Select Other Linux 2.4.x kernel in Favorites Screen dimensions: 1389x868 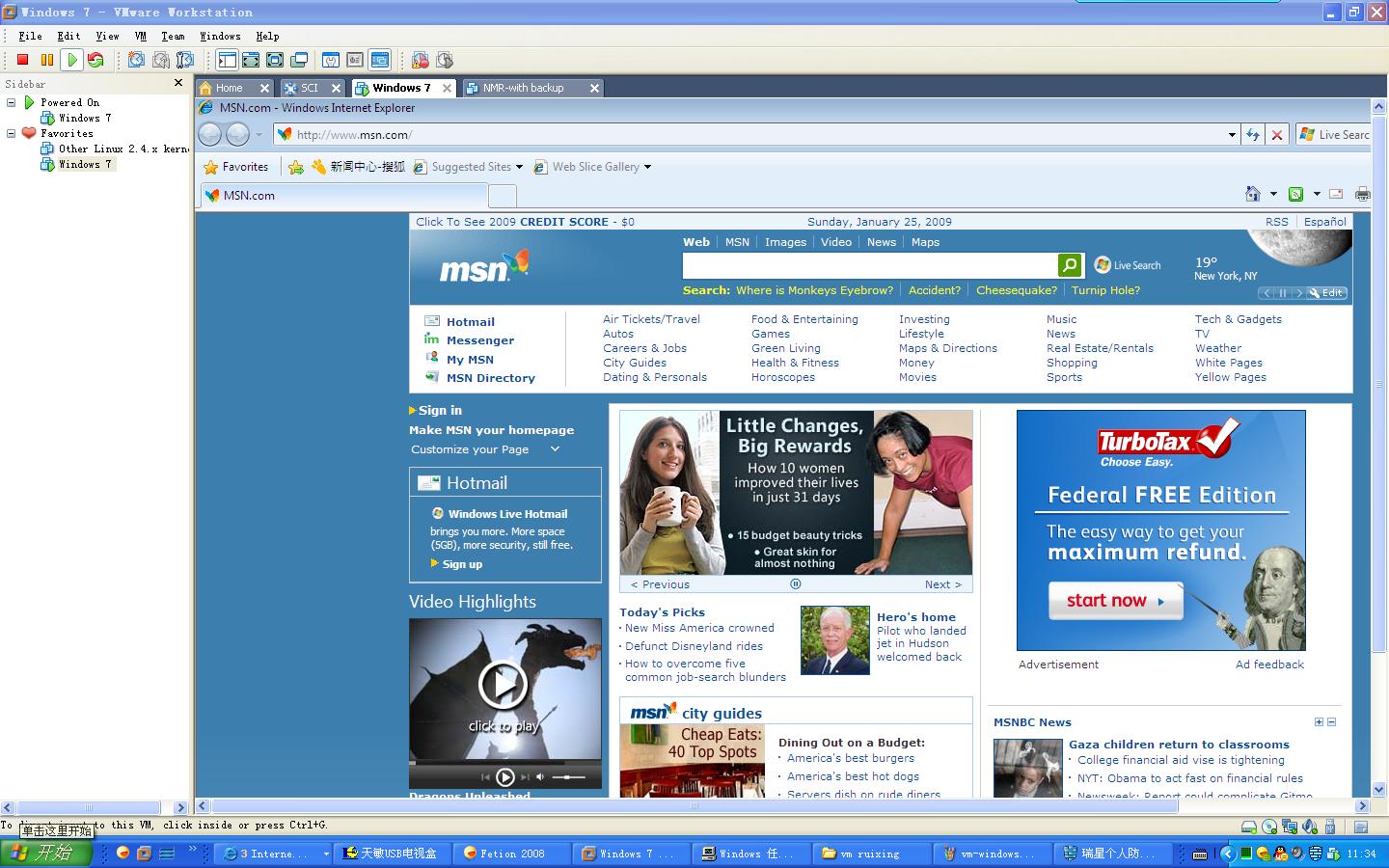click(x=115, y=149)
